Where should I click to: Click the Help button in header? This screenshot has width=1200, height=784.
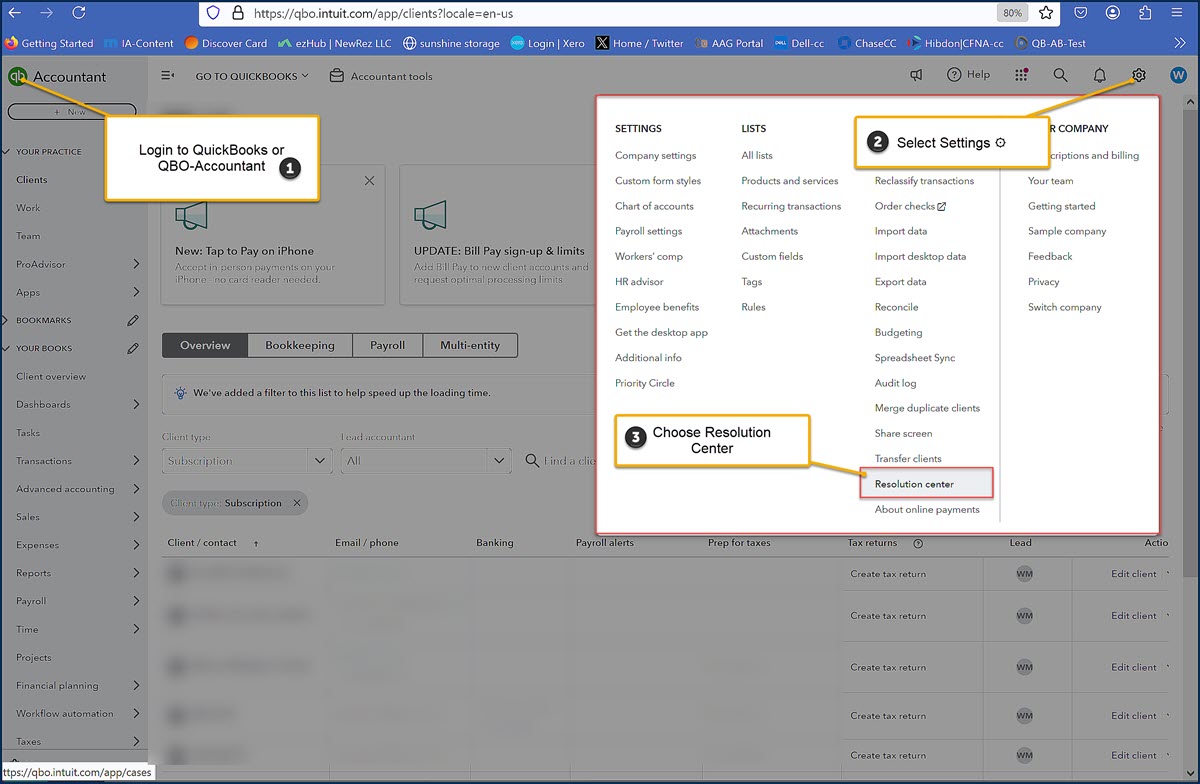(968, 75)
